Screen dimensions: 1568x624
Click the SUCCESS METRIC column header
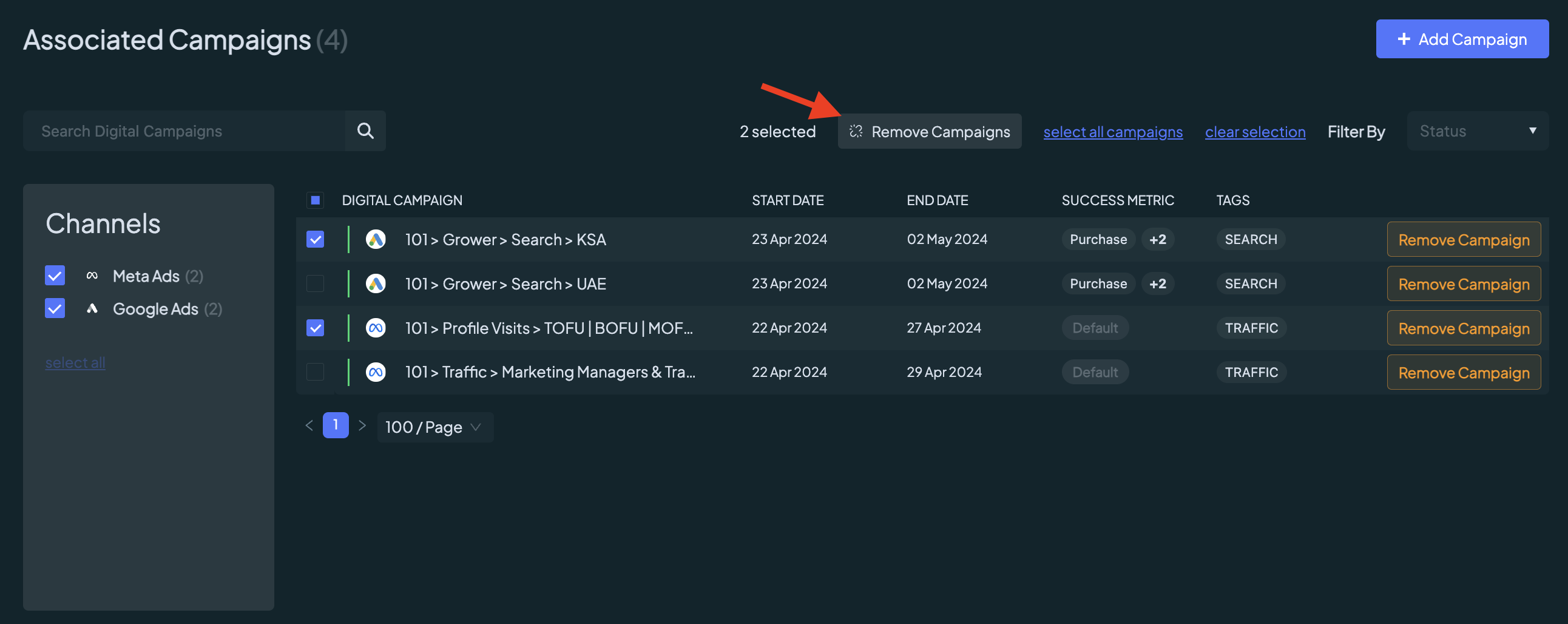(1118, 200)
